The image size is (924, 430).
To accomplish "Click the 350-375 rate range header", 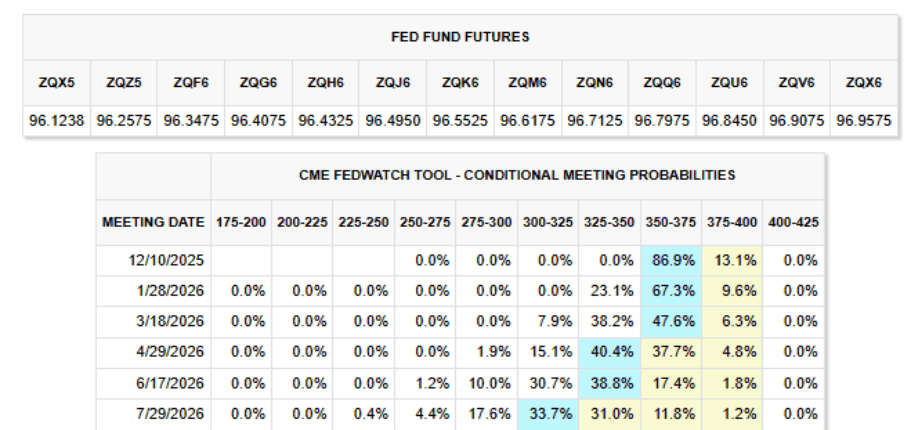I will 671,221.
